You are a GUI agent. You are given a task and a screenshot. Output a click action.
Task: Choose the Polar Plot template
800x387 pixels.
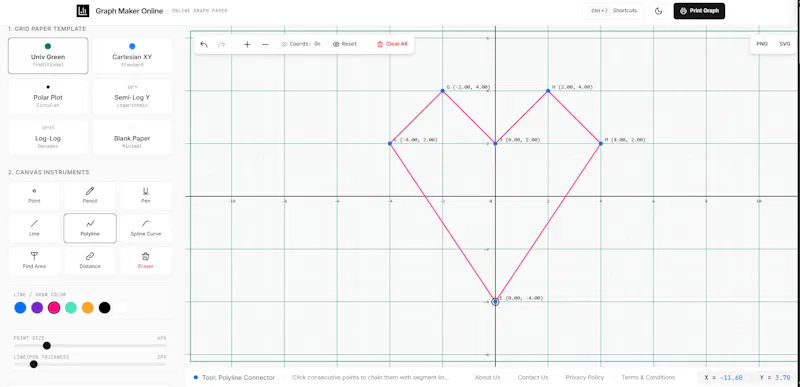[x=48, y=96]
